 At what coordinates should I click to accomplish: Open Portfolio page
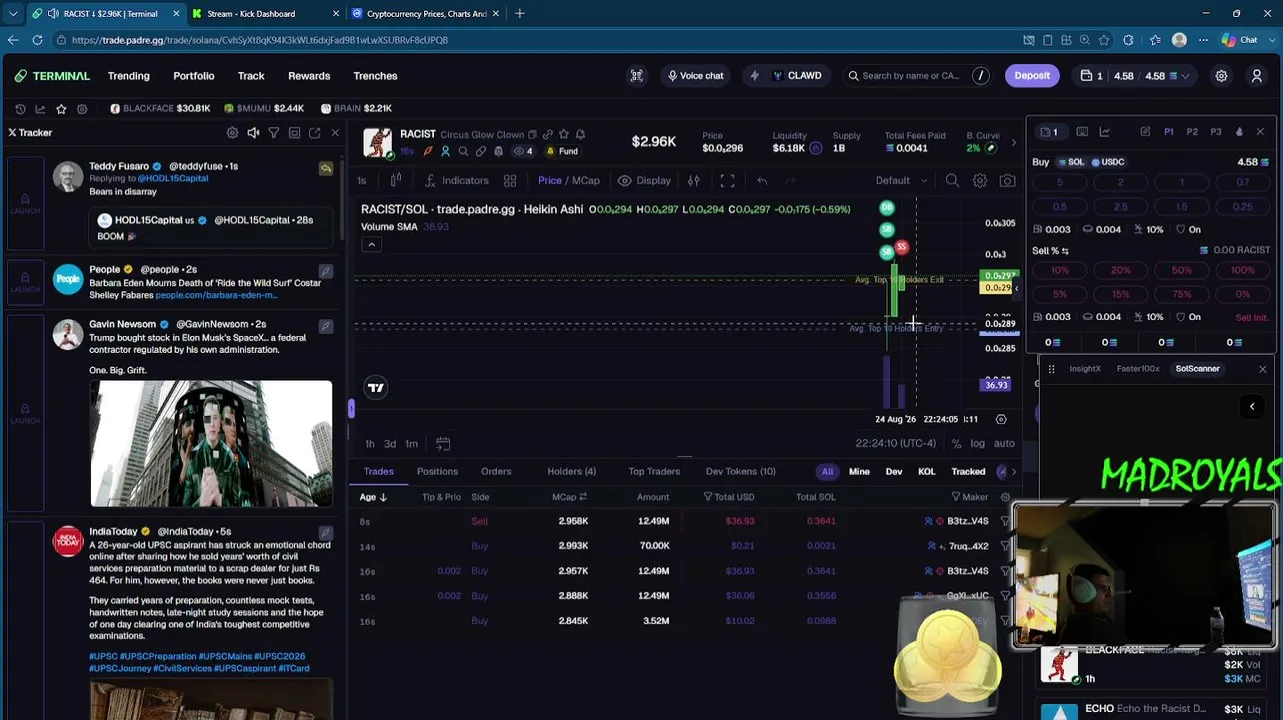pos(194,76)
